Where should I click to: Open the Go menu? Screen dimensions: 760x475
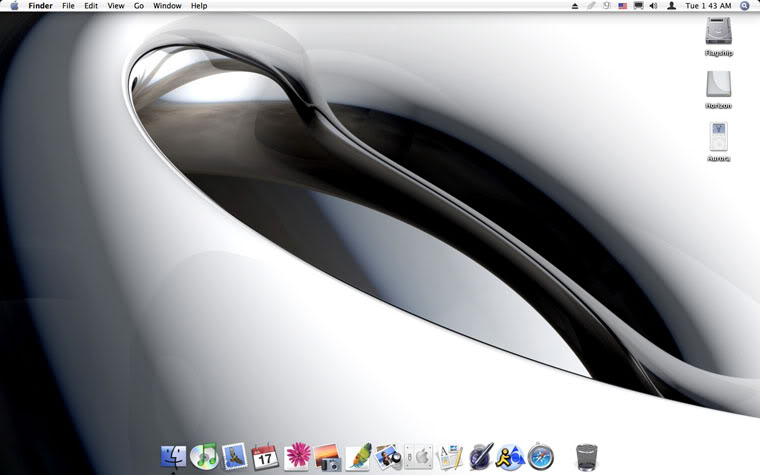[x=139, y=6]
